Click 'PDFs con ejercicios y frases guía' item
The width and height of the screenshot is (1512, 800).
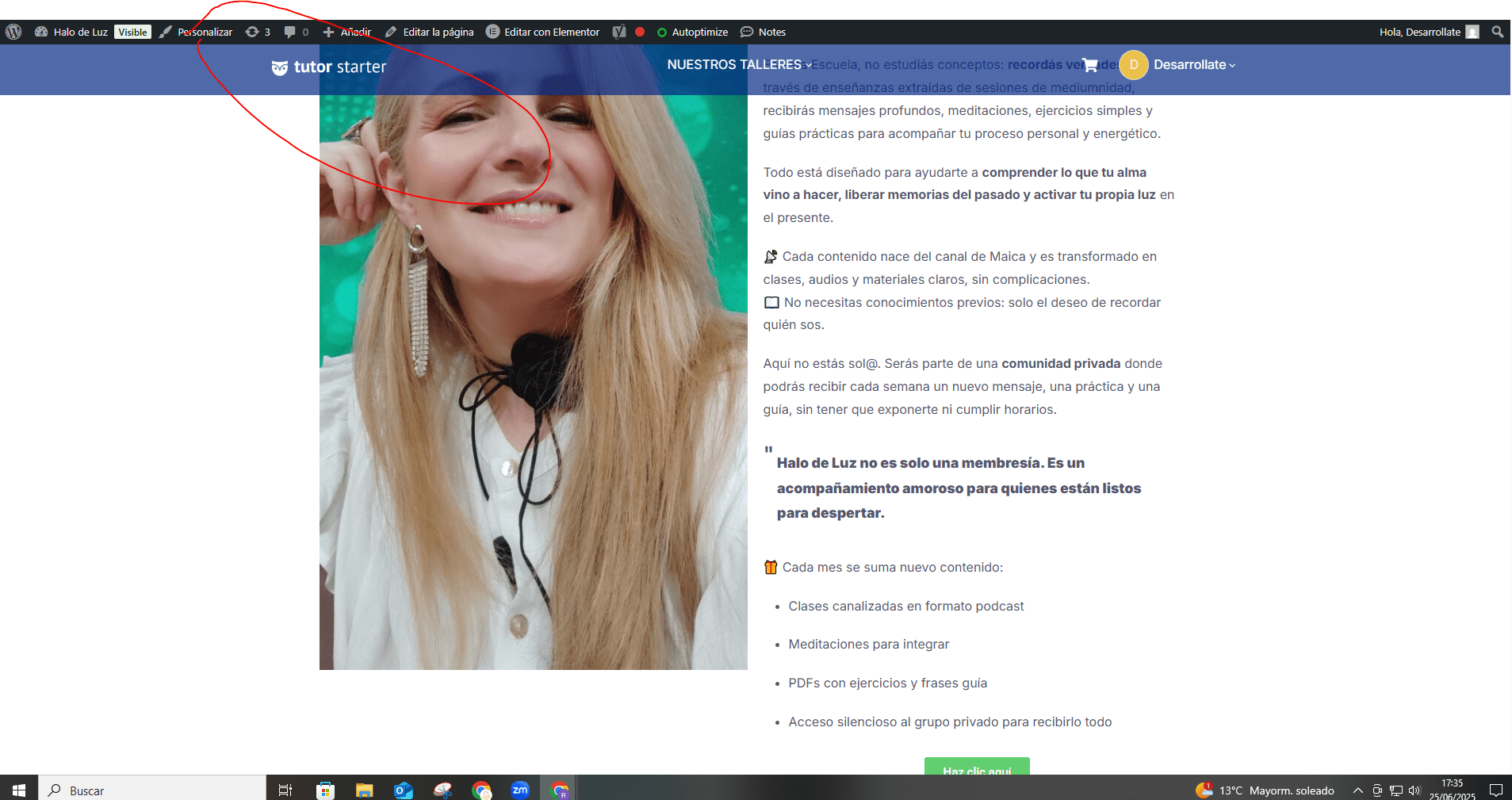(x=887, y=683)
